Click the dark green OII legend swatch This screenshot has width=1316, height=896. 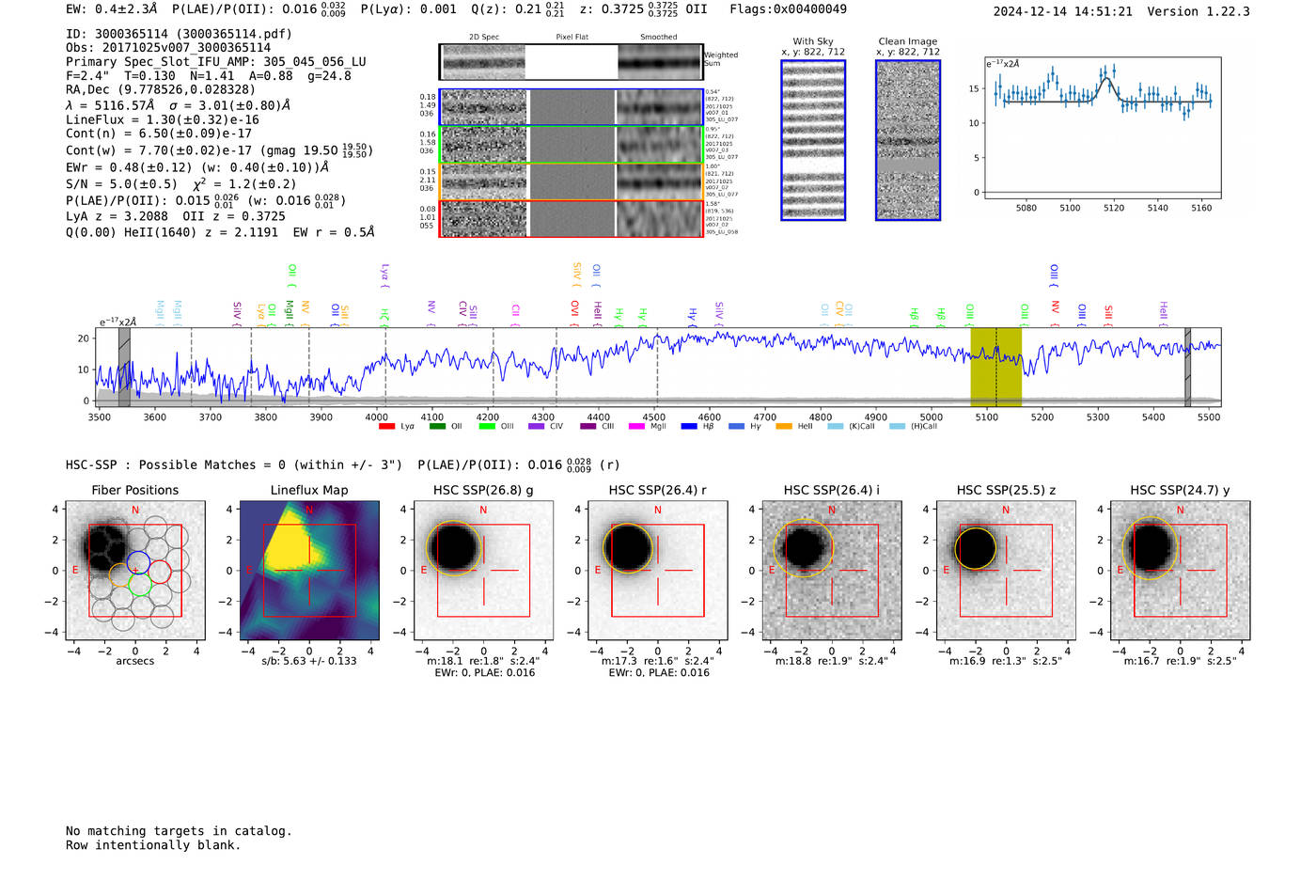(437, 427)
